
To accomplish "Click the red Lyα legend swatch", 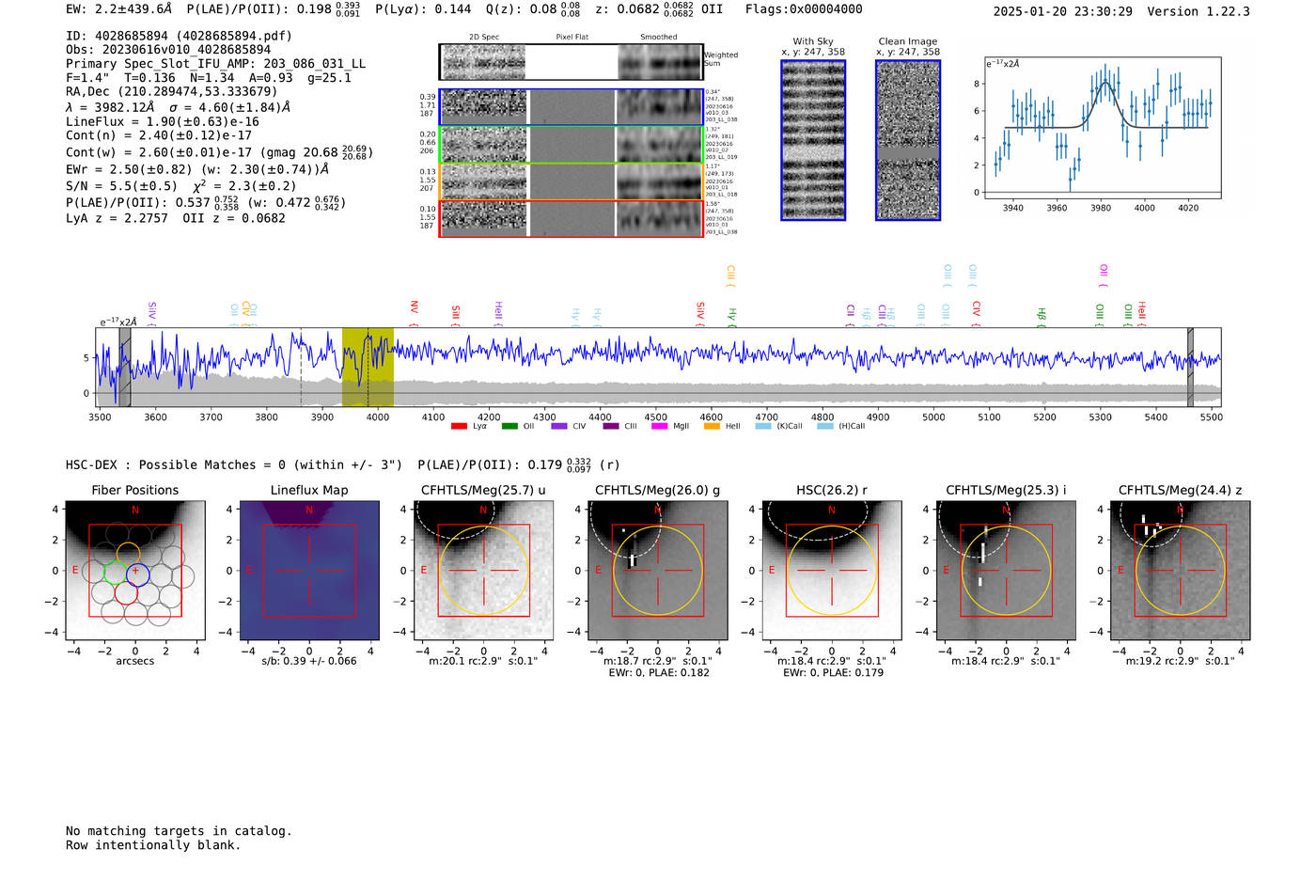I will coord(459,427).
